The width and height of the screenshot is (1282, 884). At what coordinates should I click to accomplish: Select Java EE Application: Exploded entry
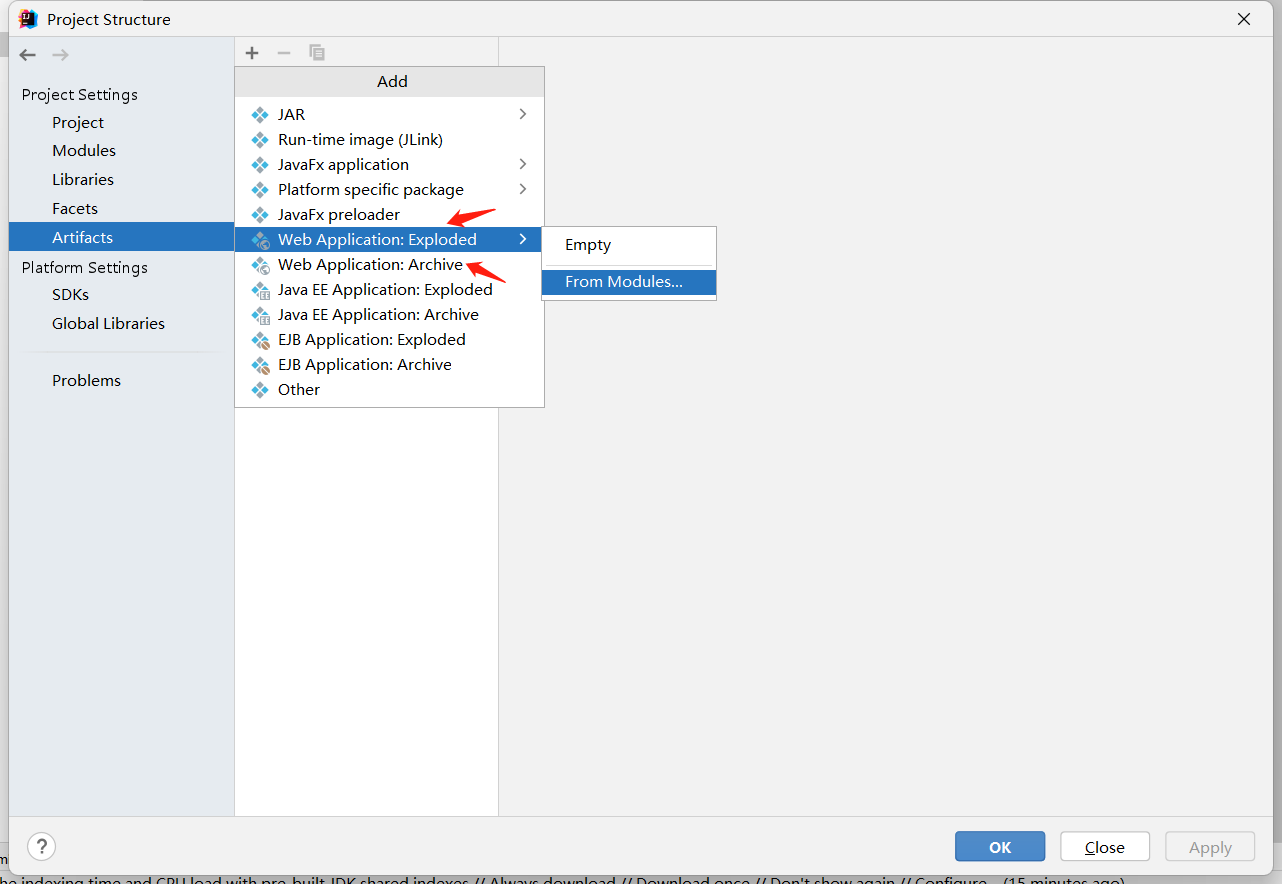(x=390, y=290)
